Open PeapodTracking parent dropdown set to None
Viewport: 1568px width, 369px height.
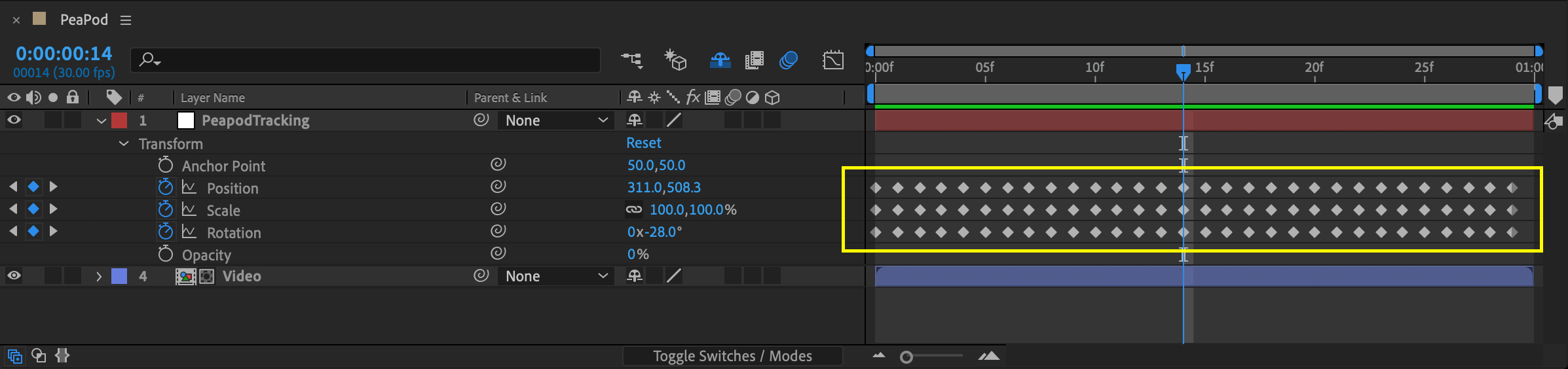point(555,120)
